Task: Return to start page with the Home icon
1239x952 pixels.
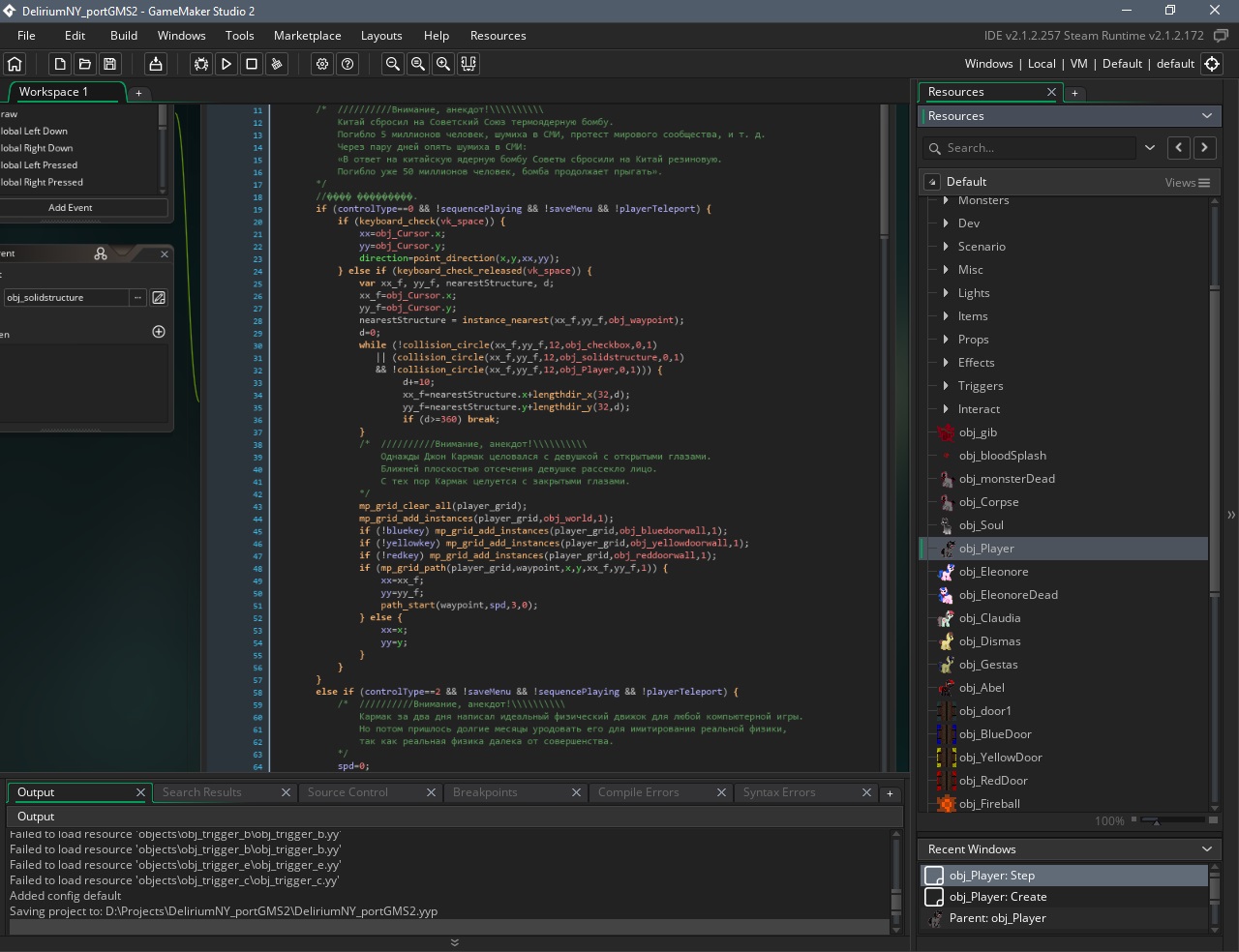Action: 14,64
